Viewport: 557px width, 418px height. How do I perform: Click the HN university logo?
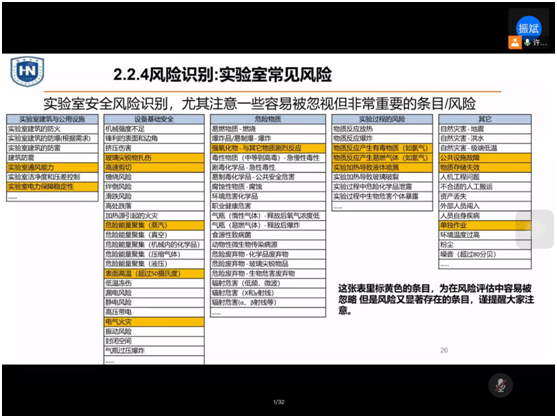point(27,71)
